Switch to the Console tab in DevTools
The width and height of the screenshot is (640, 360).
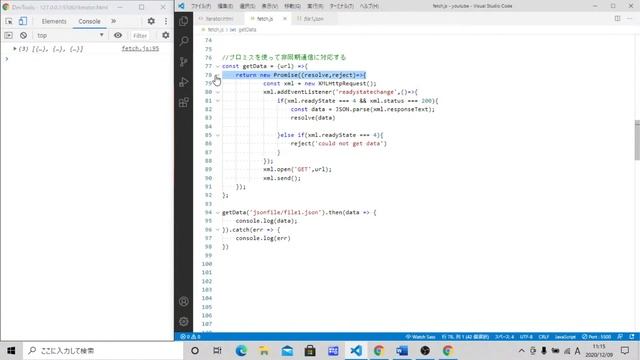click(x=89, y=21)
